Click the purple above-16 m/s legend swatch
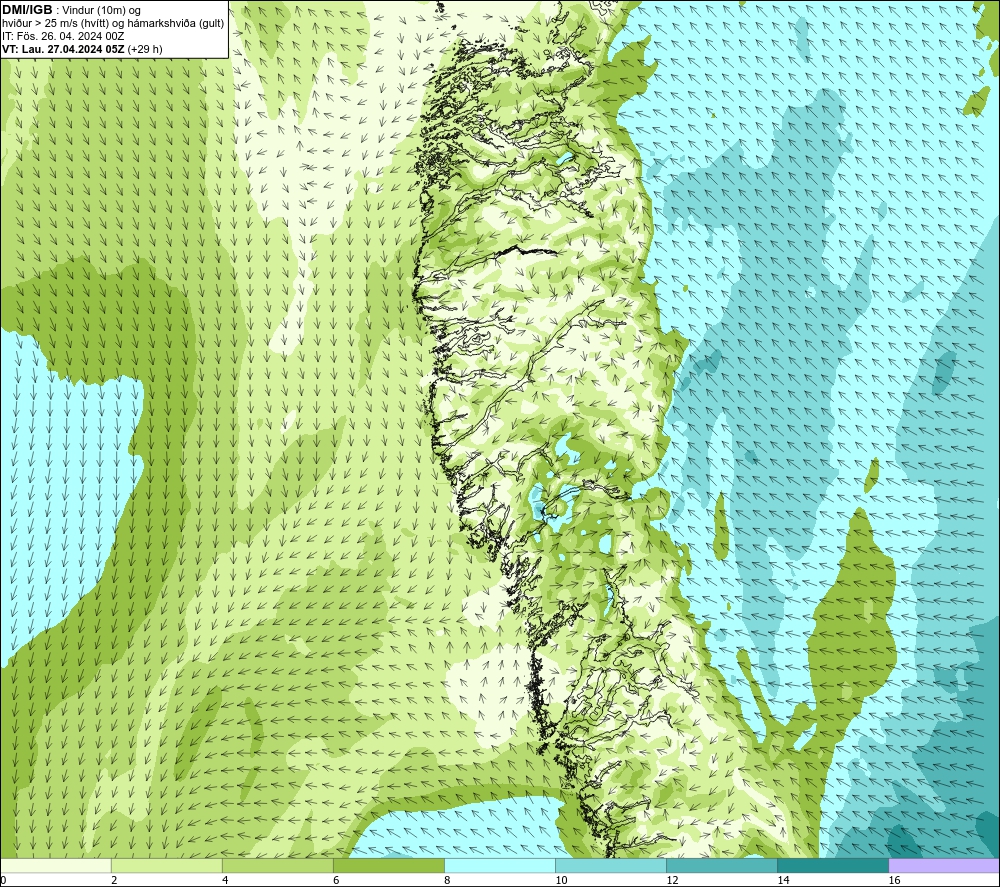This screenshot has height=887, width=1000. [x=944, y=865]
